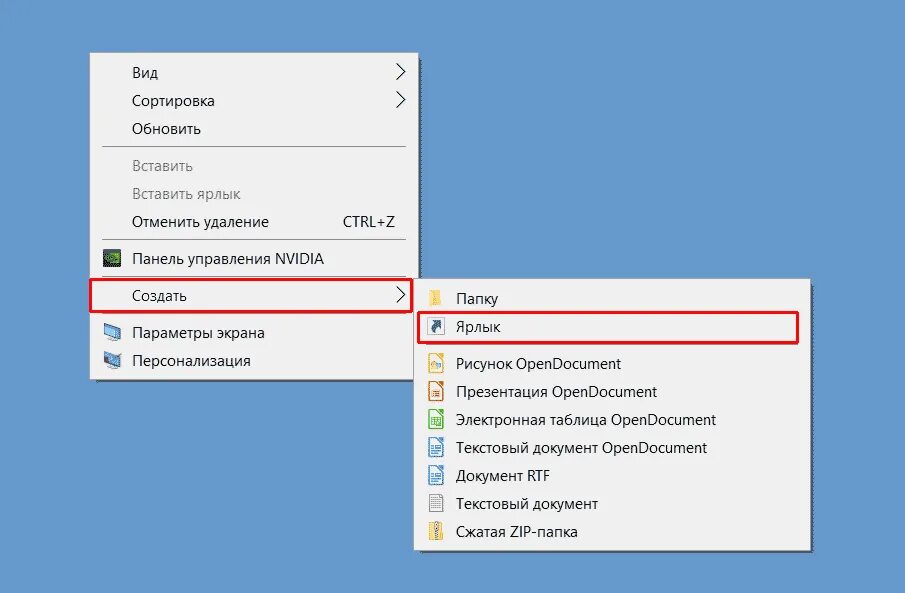The image size is (905, 593).
Task: Click the zipped folder icon for Сжатая ZIP-папка
Action: pos(436,531)
